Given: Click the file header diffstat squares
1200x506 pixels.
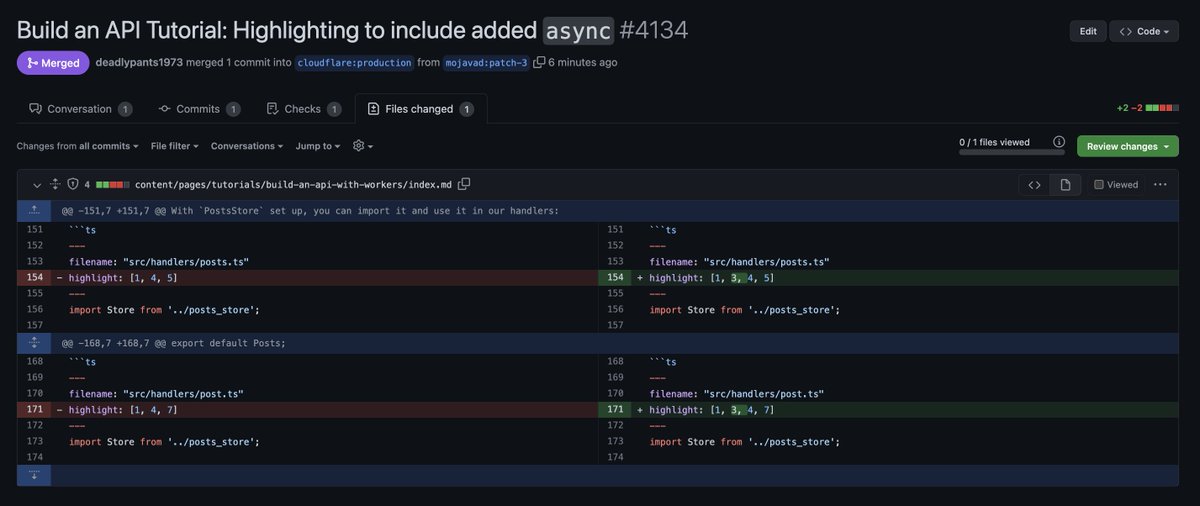Looking at the screenshot, I should tap(114, 185).
